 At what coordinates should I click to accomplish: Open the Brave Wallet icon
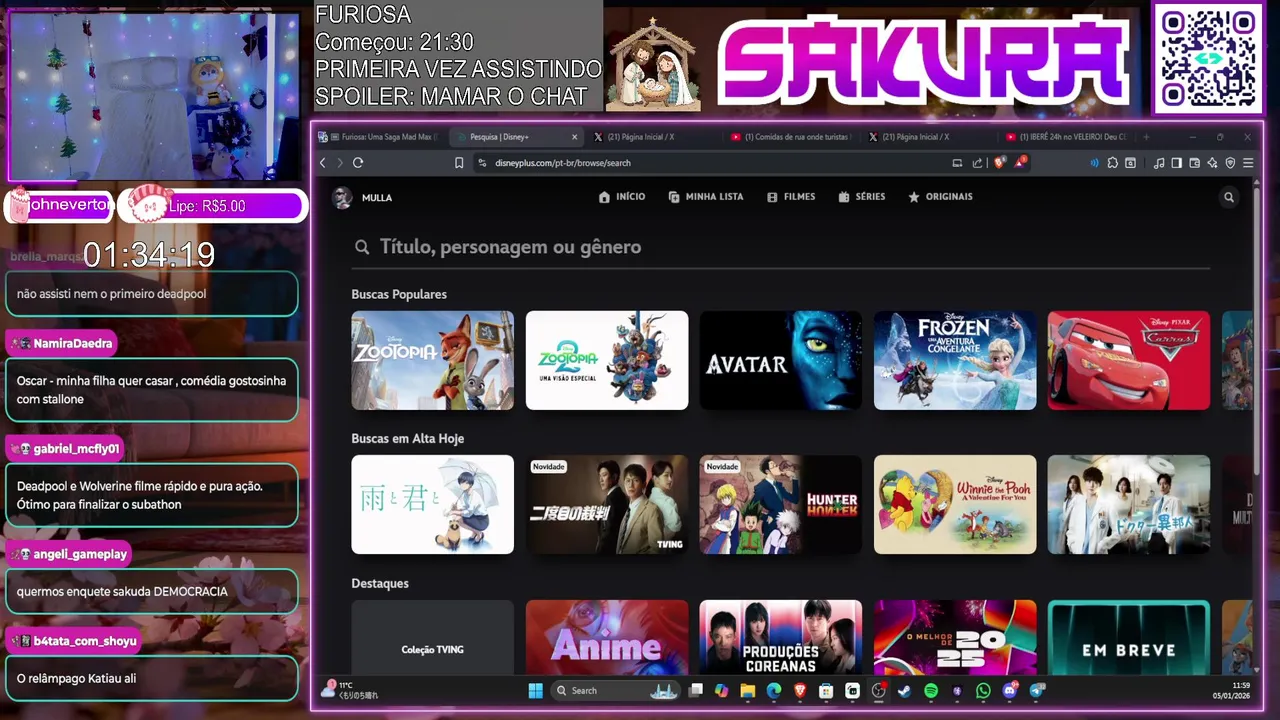(x=1194, y=163)
